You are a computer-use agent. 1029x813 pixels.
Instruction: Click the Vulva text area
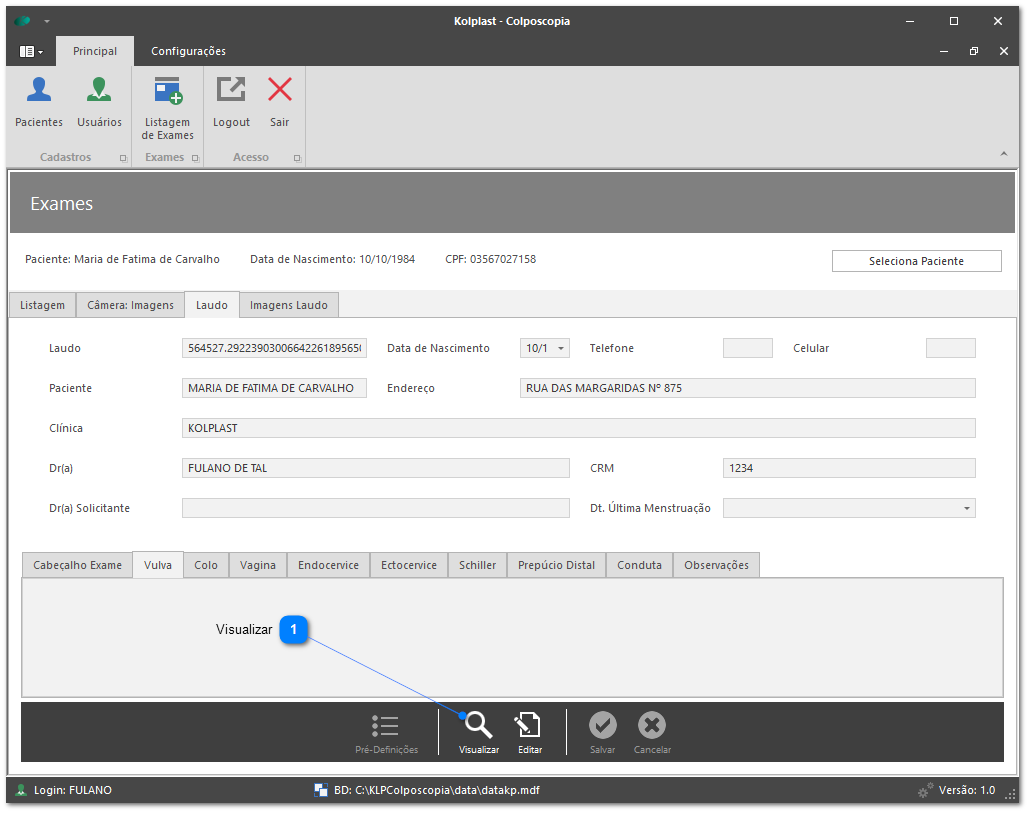(513, 638)
